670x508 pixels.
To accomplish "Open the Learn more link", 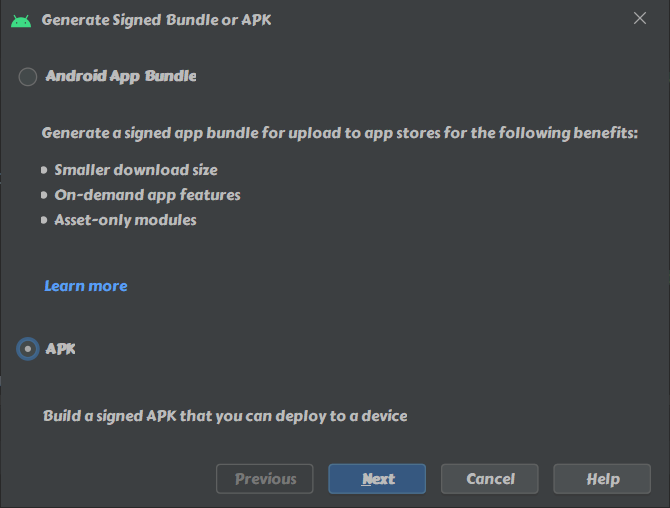I will click(x=86, y=286).
